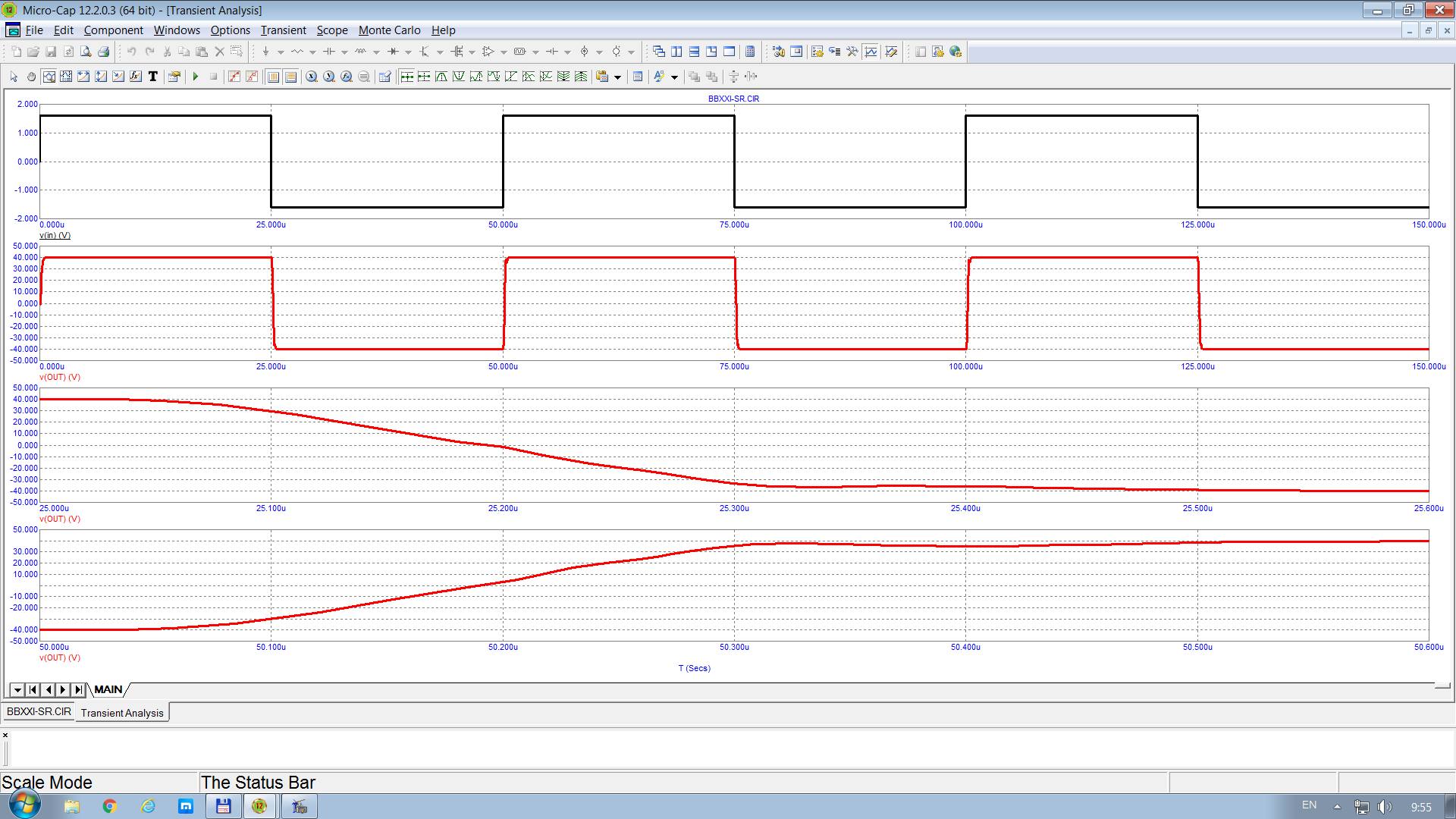1456x819 pixels.
Task: Click the last page navigation arrow
Action: [79, 689]
